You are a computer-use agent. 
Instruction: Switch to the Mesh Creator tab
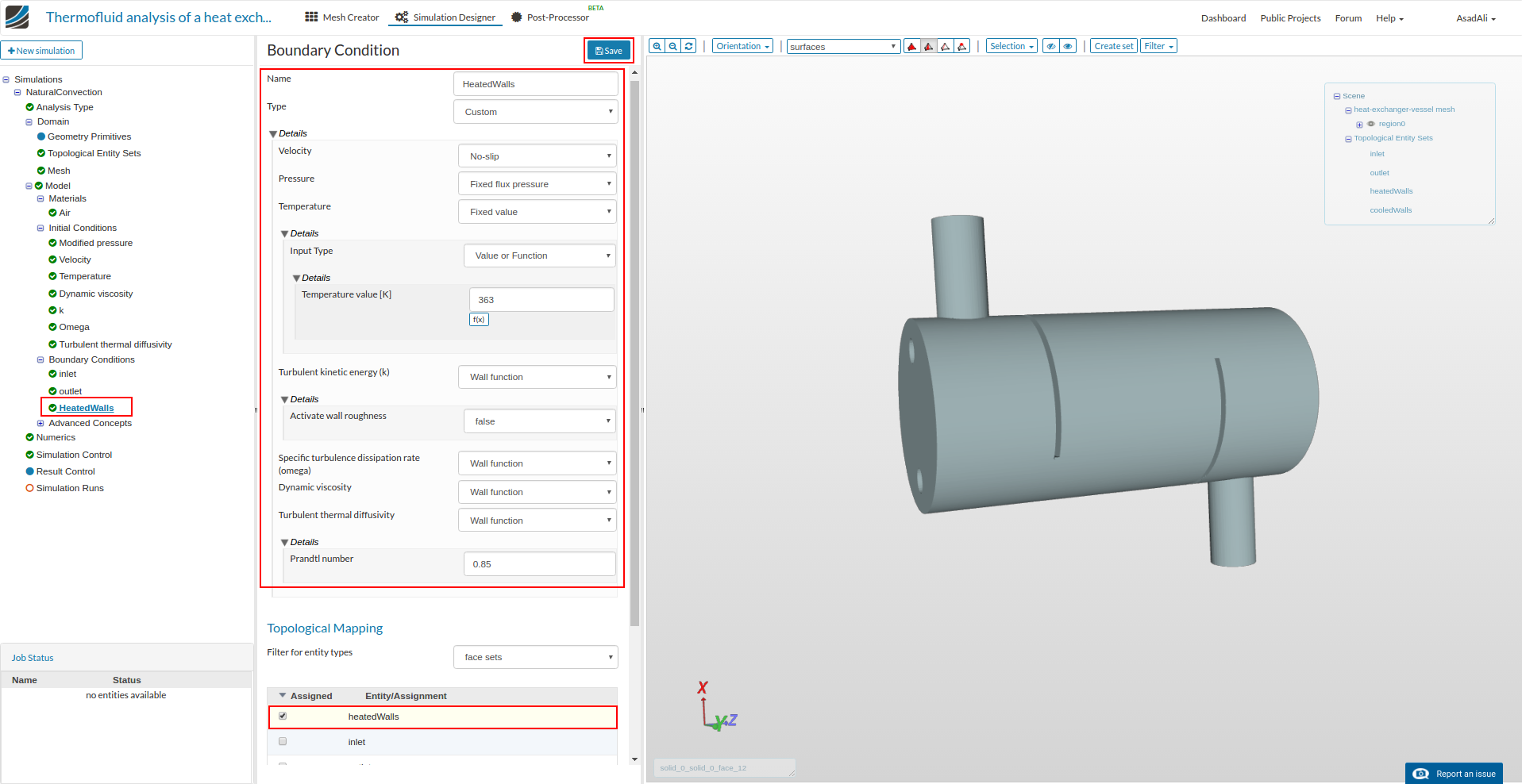[x=342, y=17]
